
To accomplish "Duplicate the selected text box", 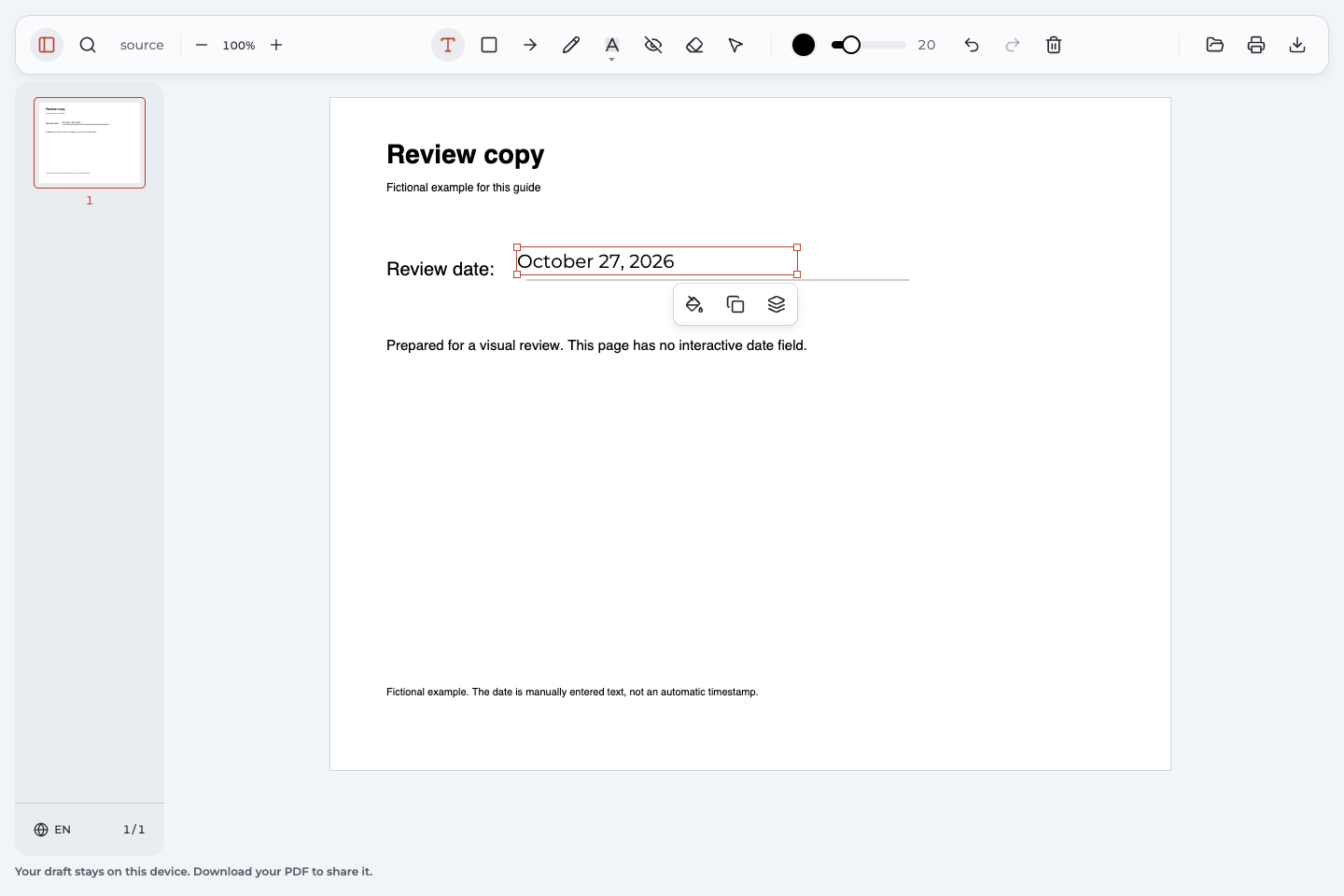I will [735, 304].
